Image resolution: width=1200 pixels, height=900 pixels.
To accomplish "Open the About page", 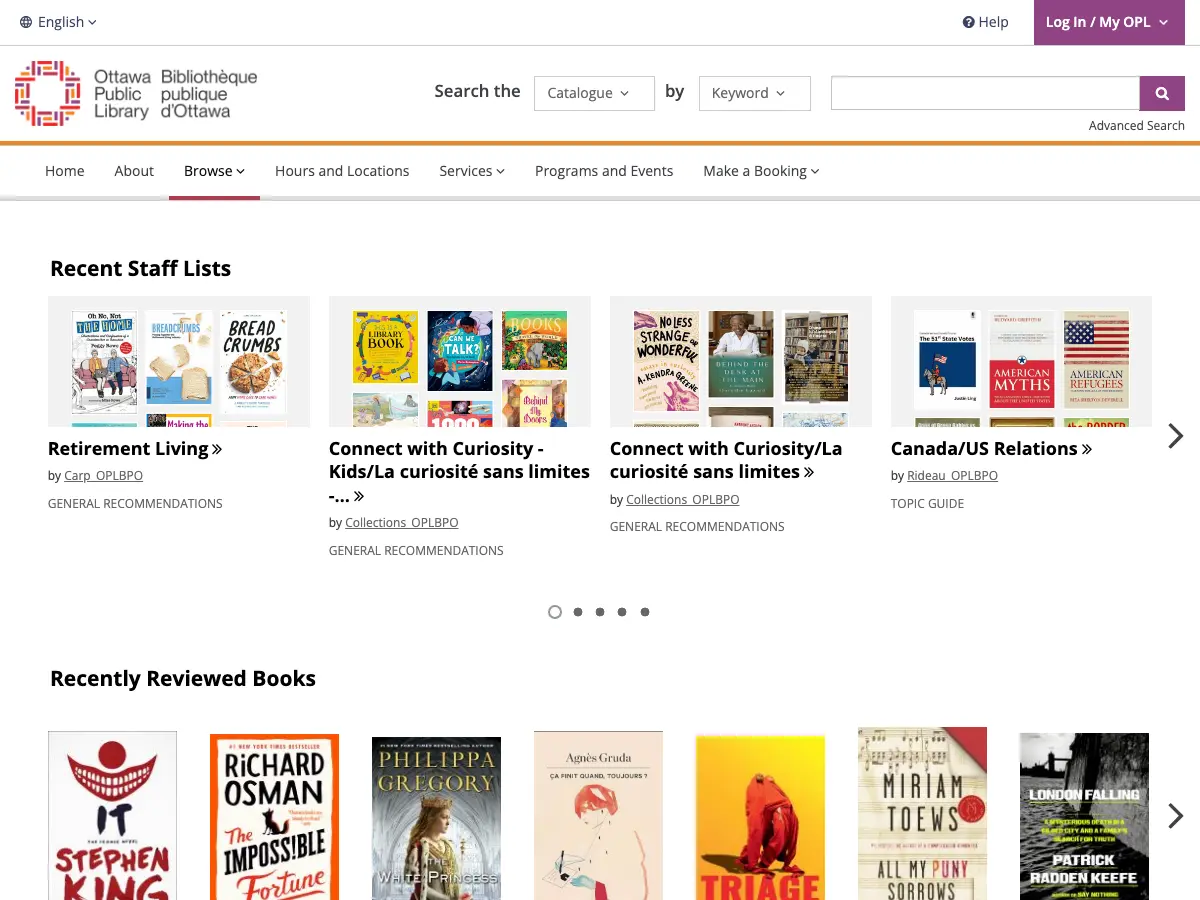I will [x=134, y=171].
